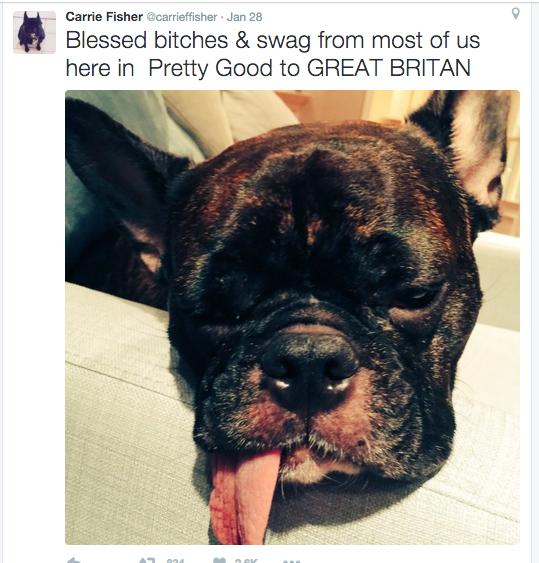The width and height of the screenshot is (539, 563).
Task: Open the Jan 28 timestamp permalink
Action: pos(245,17)
